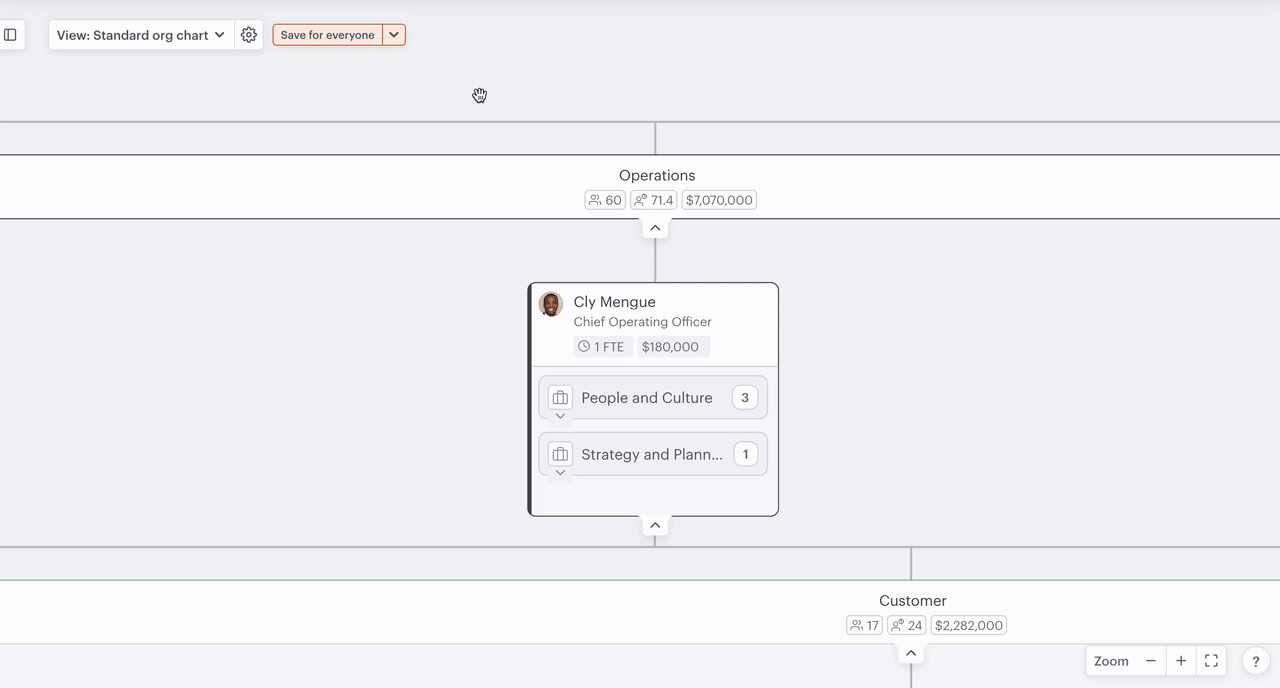Click the zoom out minus icon

(x=1151, y=661)
